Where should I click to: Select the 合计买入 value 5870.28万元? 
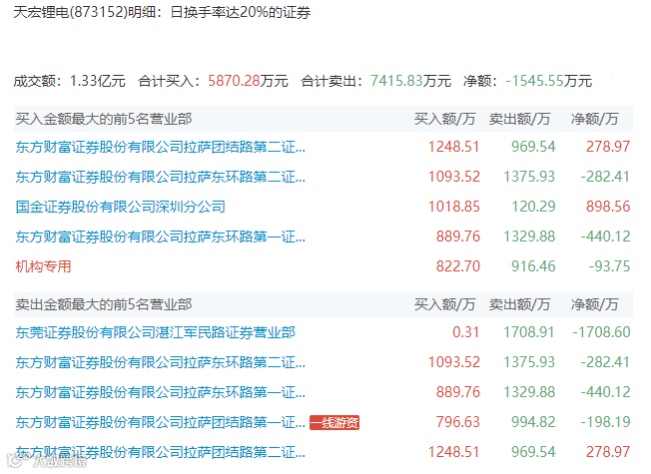point(248,81)
